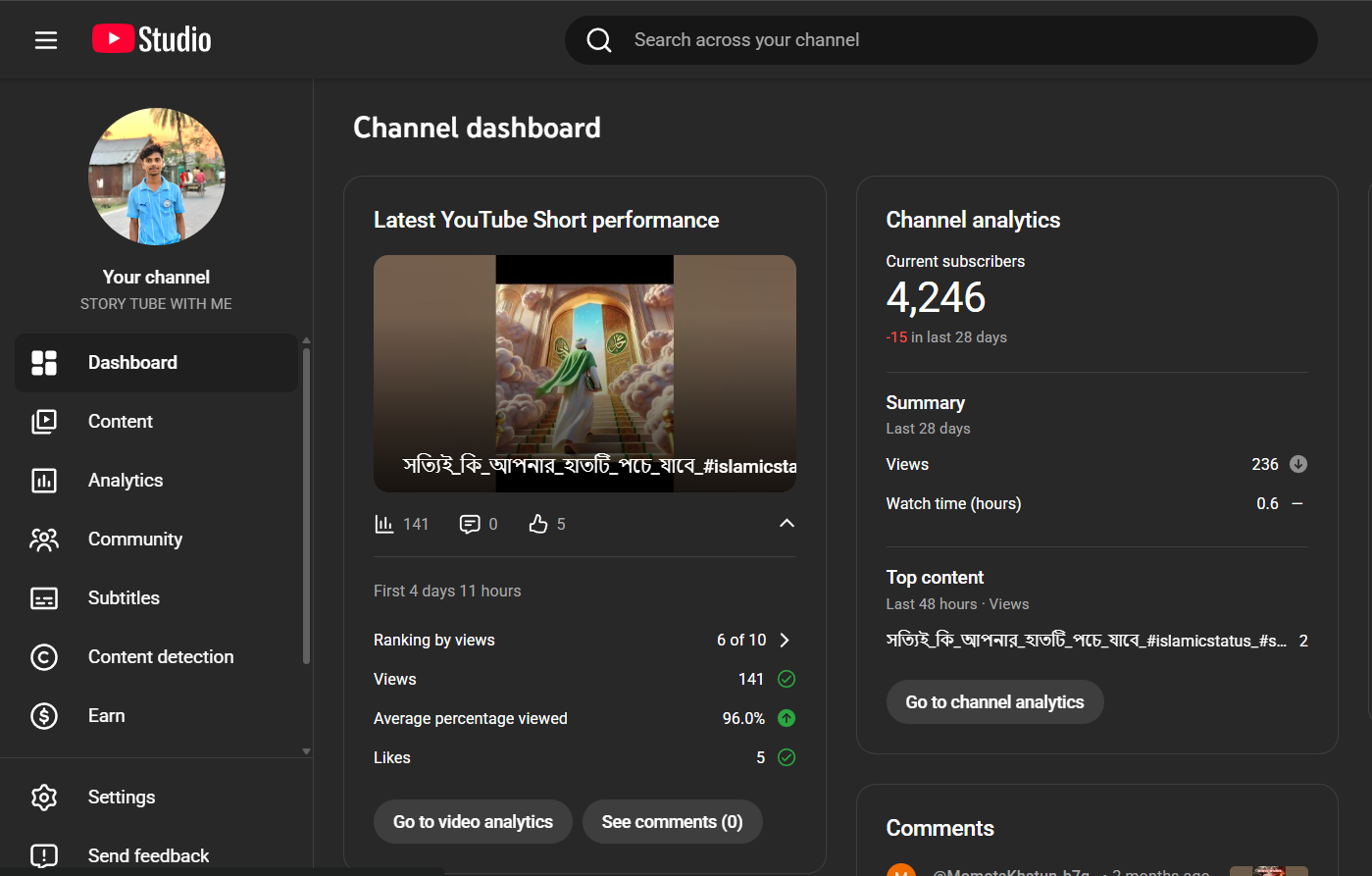This screenshot has width=1372, height=876.
Task: Open Settings from the sidebar
Action: tap(122, 798)
